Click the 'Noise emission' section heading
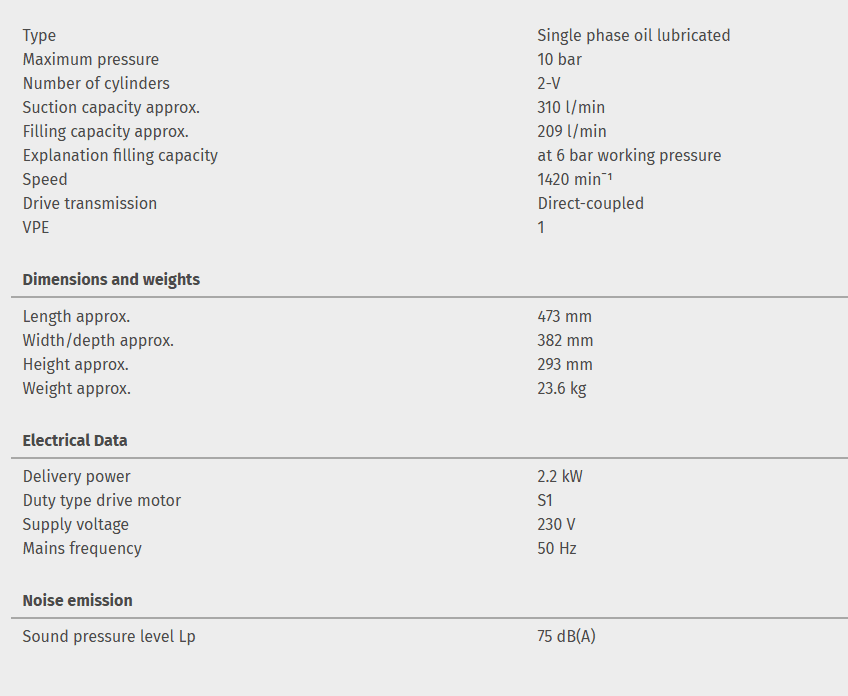Image resolution: width=848 pixels, height=696 pixels. pyautogui.click(x=77, y=600)
